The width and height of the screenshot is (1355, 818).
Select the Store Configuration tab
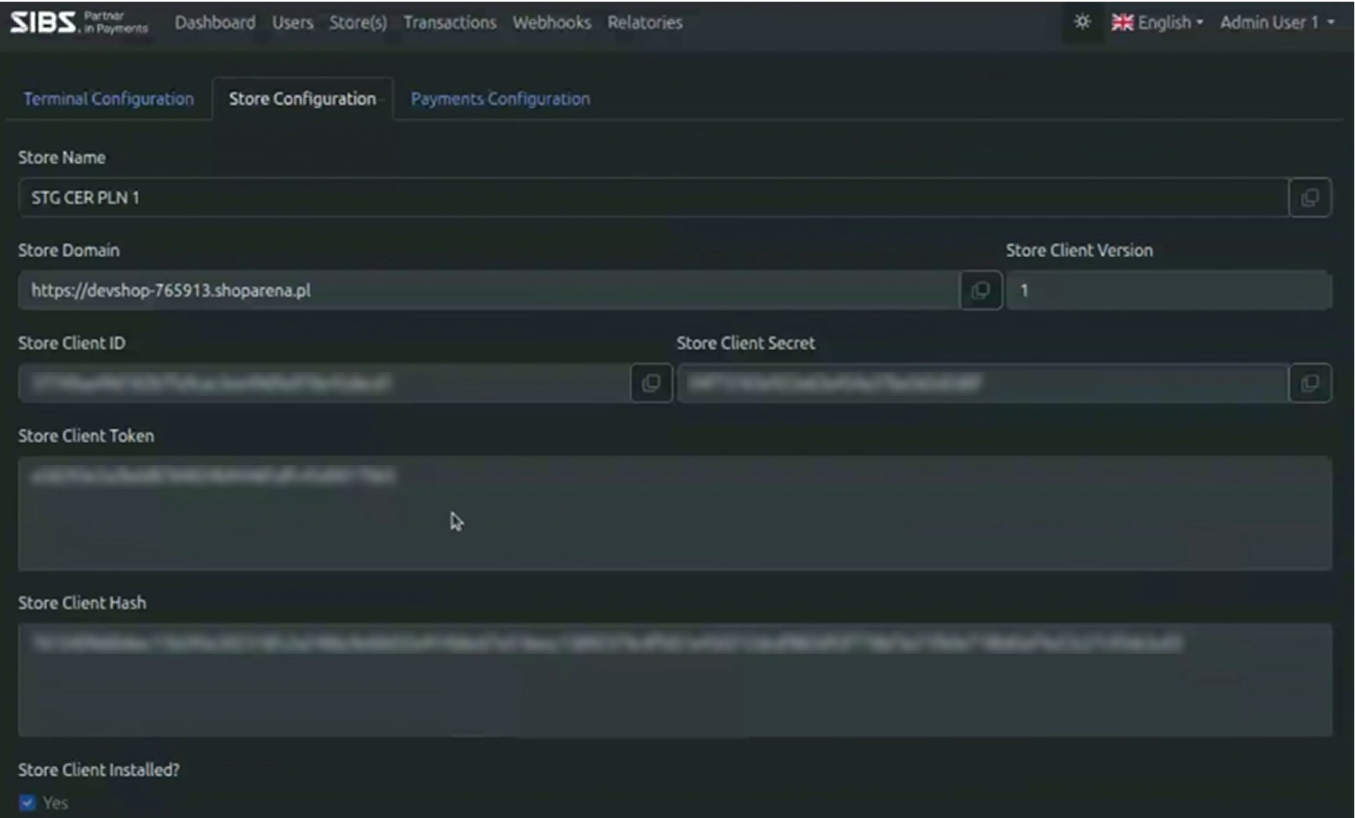[x=302, y=99]
